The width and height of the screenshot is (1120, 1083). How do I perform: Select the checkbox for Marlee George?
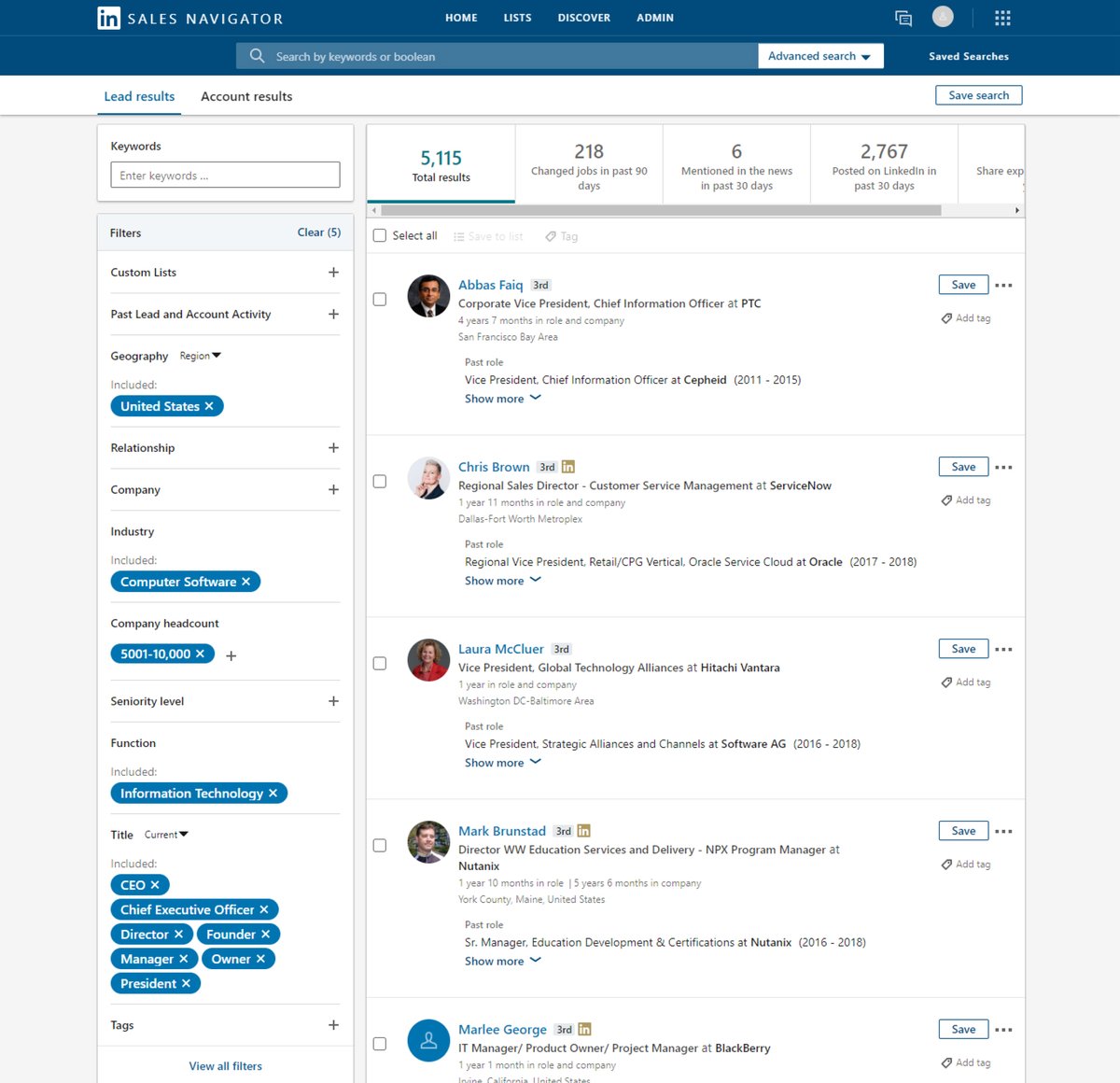(x=380, y=1044)
